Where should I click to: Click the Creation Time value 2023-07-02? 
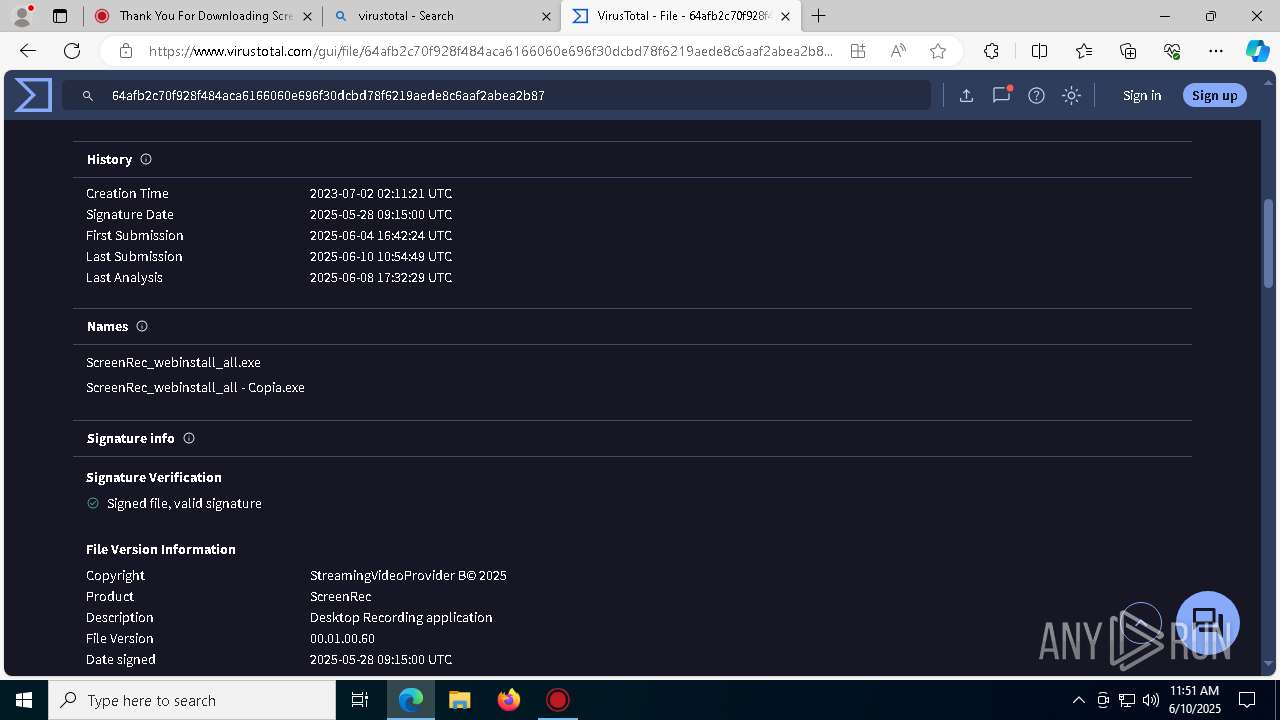[x=381, y=193]
